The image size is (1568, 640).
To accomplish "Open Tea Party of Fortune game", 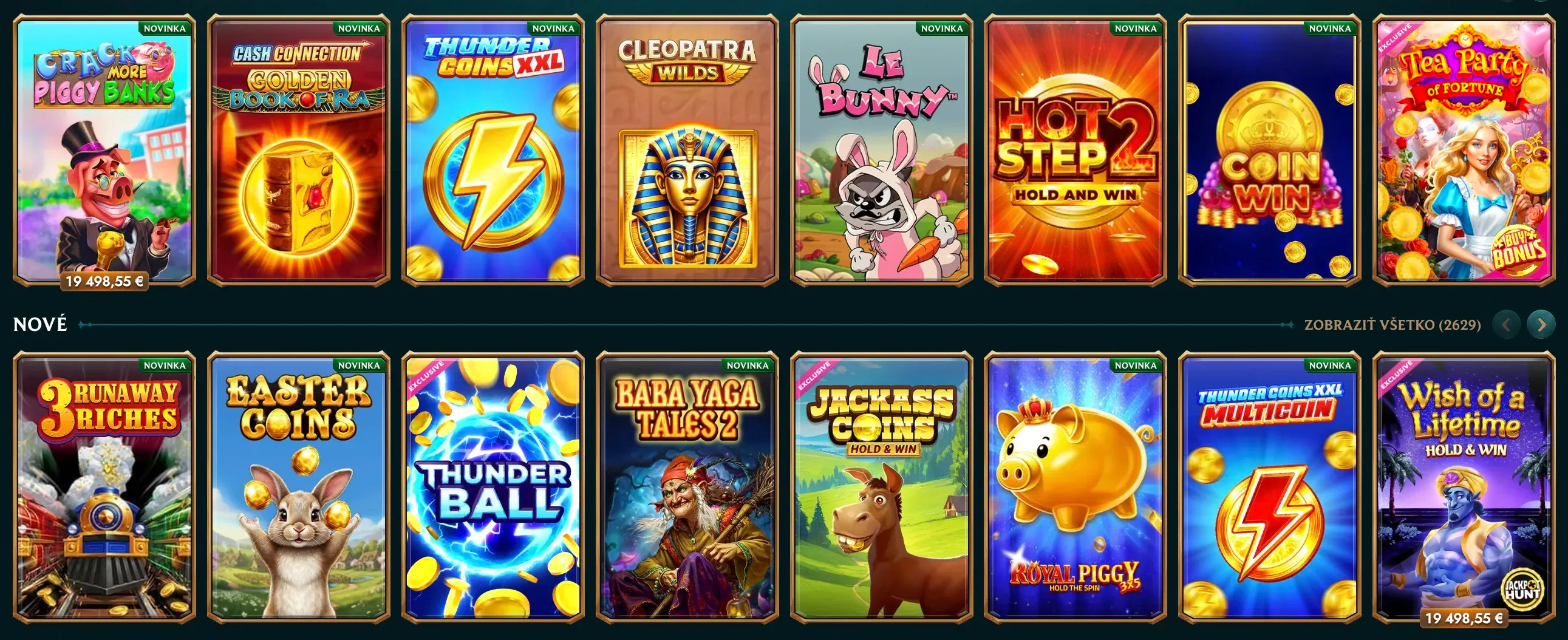I will tap(1464, 150).
